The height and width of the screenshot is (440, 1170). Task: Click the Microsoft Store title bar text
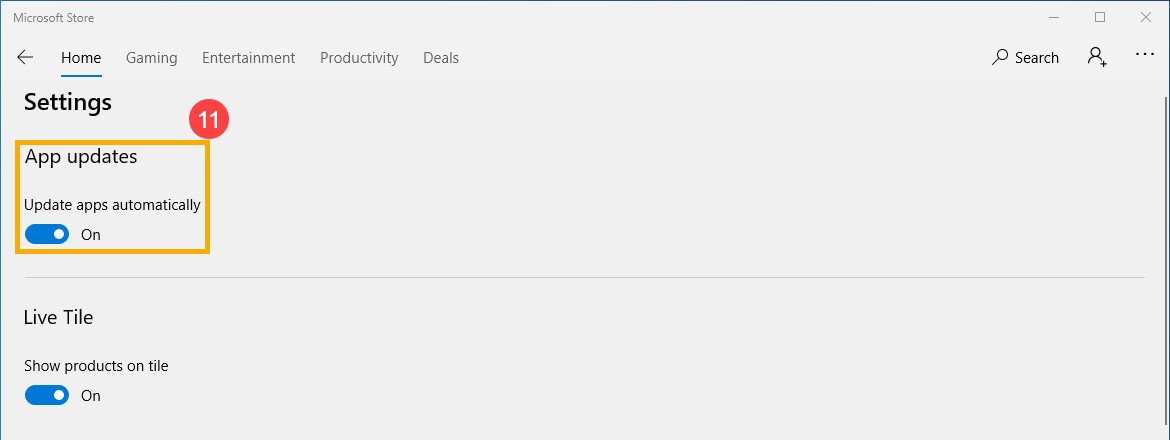coord(54,18)
